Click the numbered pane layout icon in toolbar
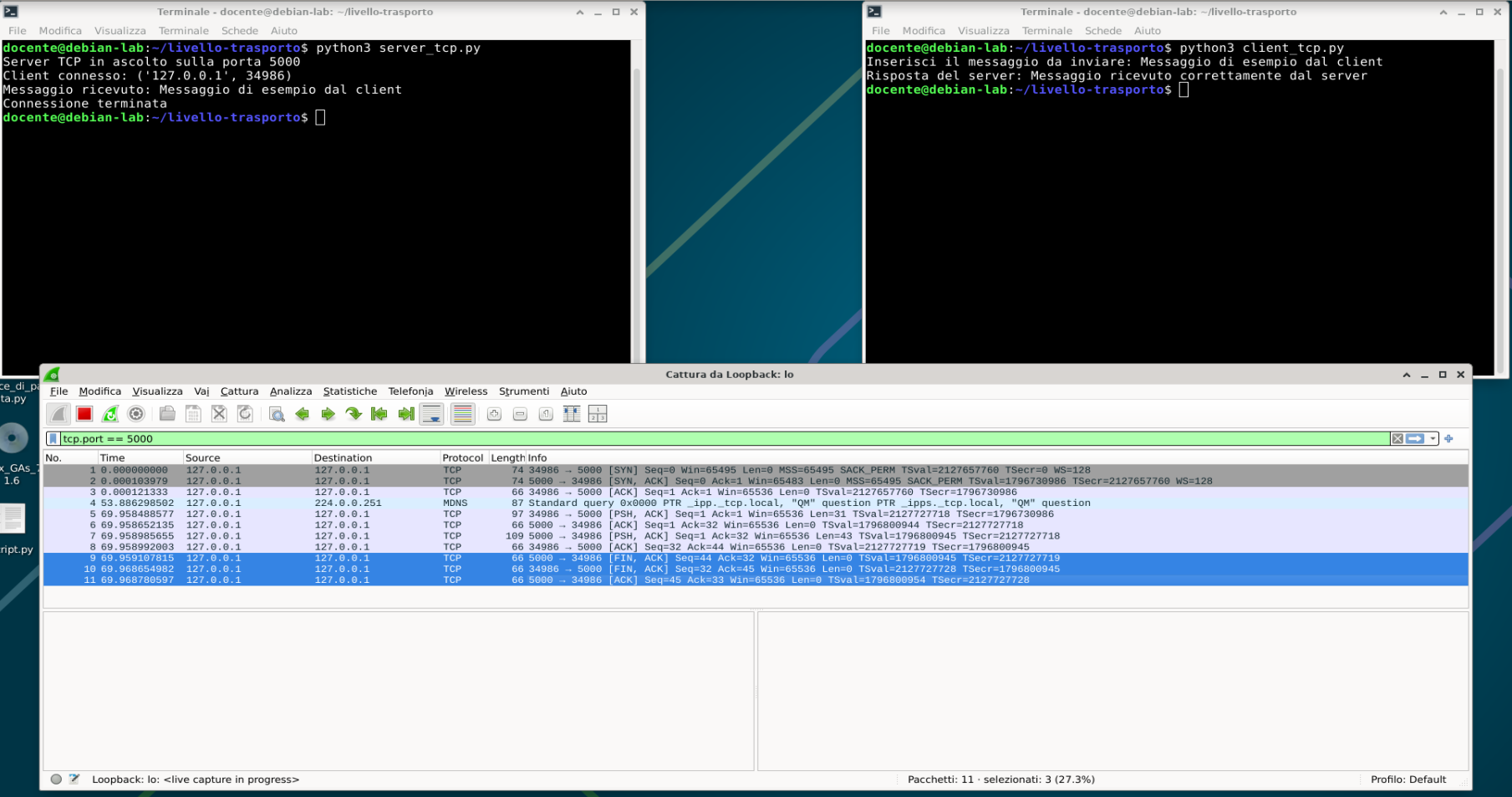Viewport: 1512px width, 797px height. click(598, 414)
